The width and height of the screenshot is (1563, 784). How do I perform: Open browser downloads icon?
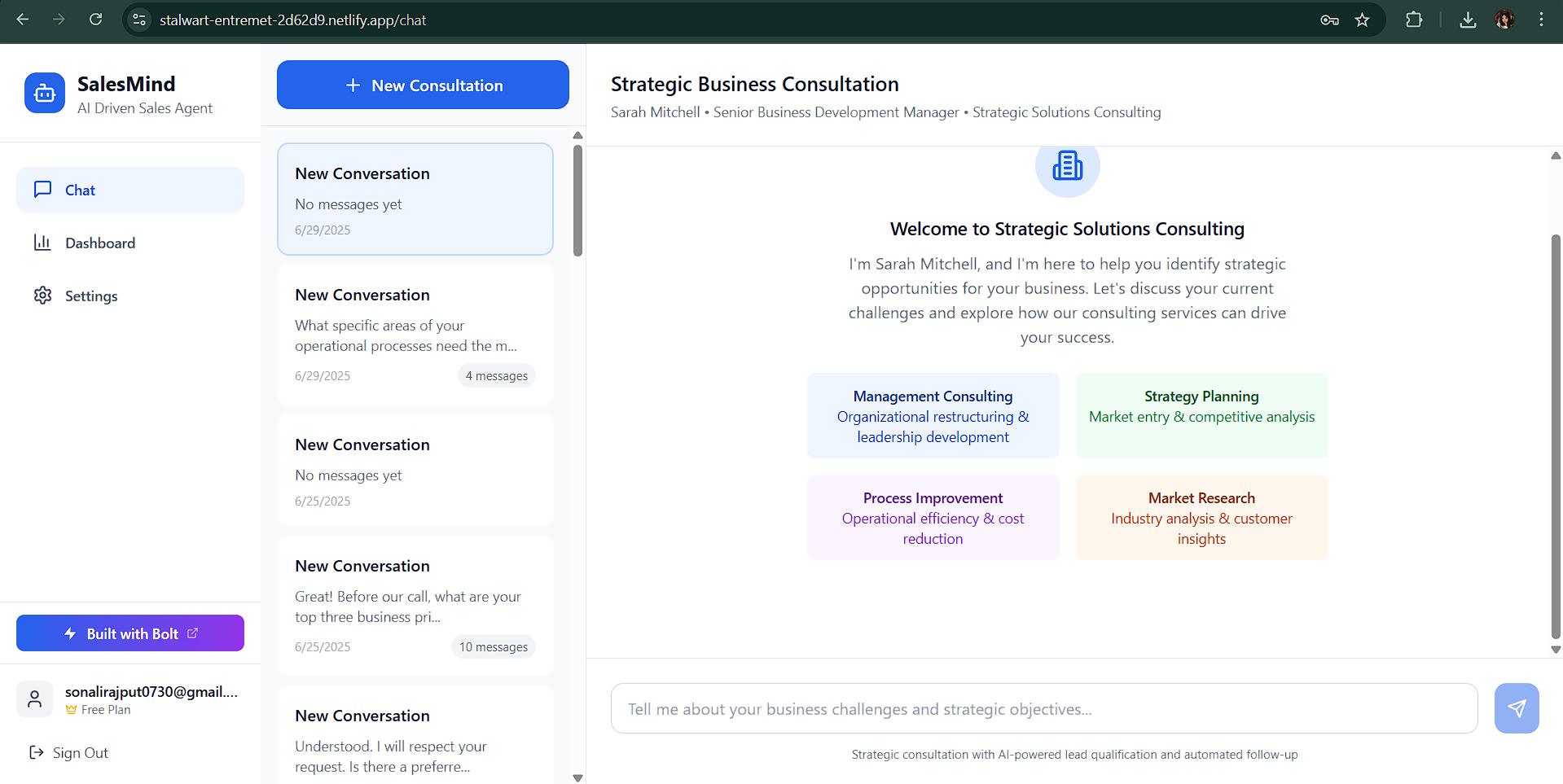click(1468, 20)
